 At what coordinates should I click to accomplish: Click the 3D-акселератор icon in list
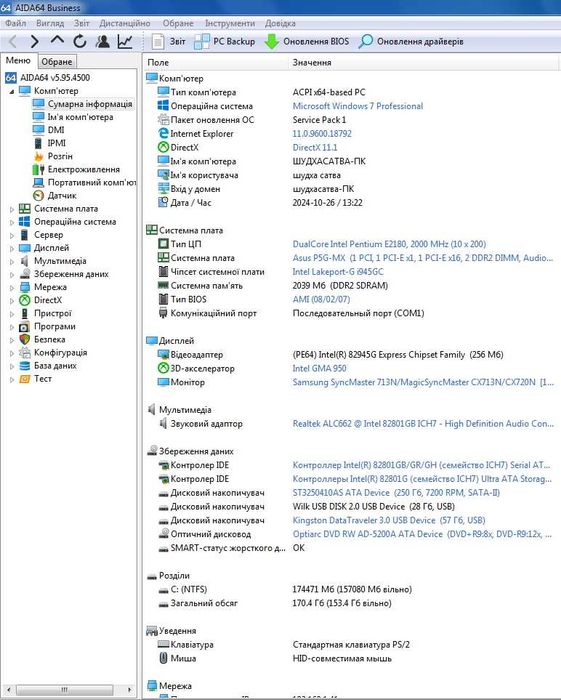click(163, 368)
